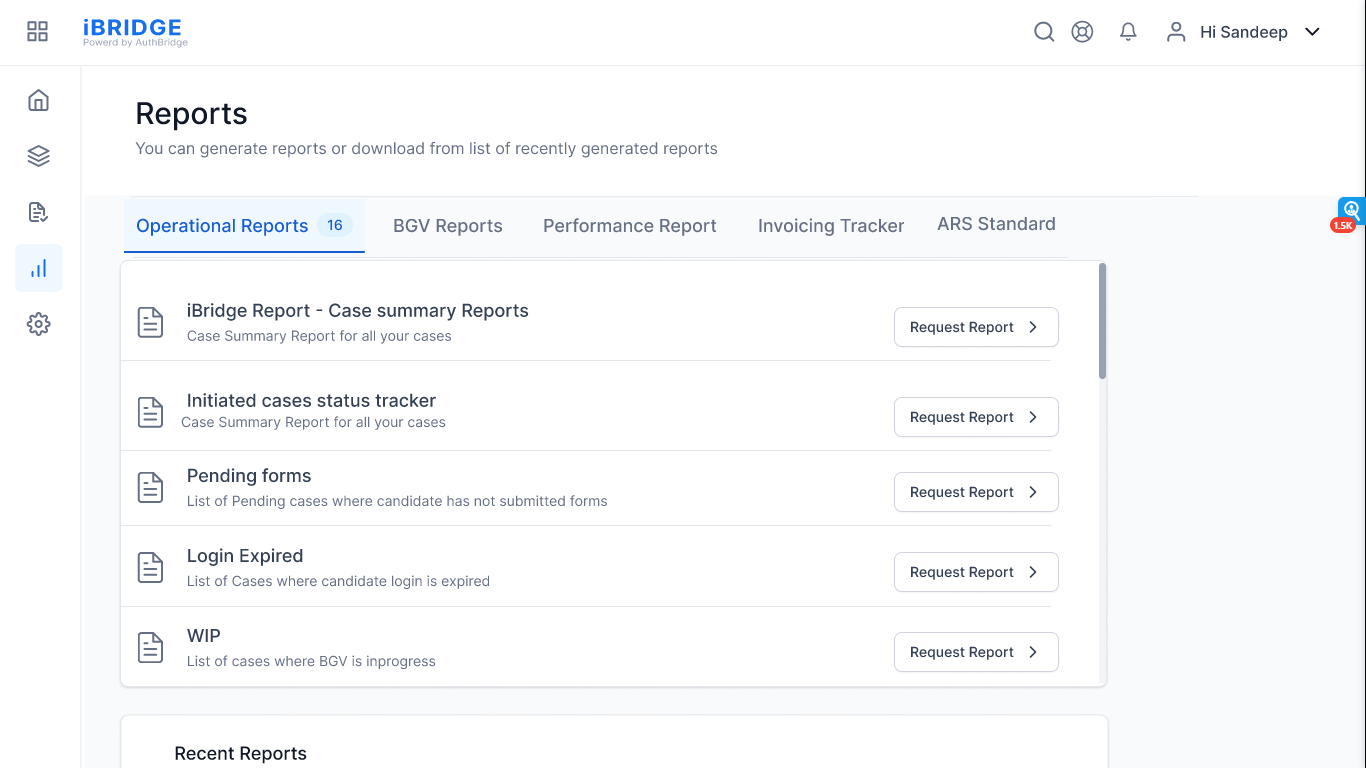
Task: Click the search magnifier icon
Action: [x=1043, y=32]
